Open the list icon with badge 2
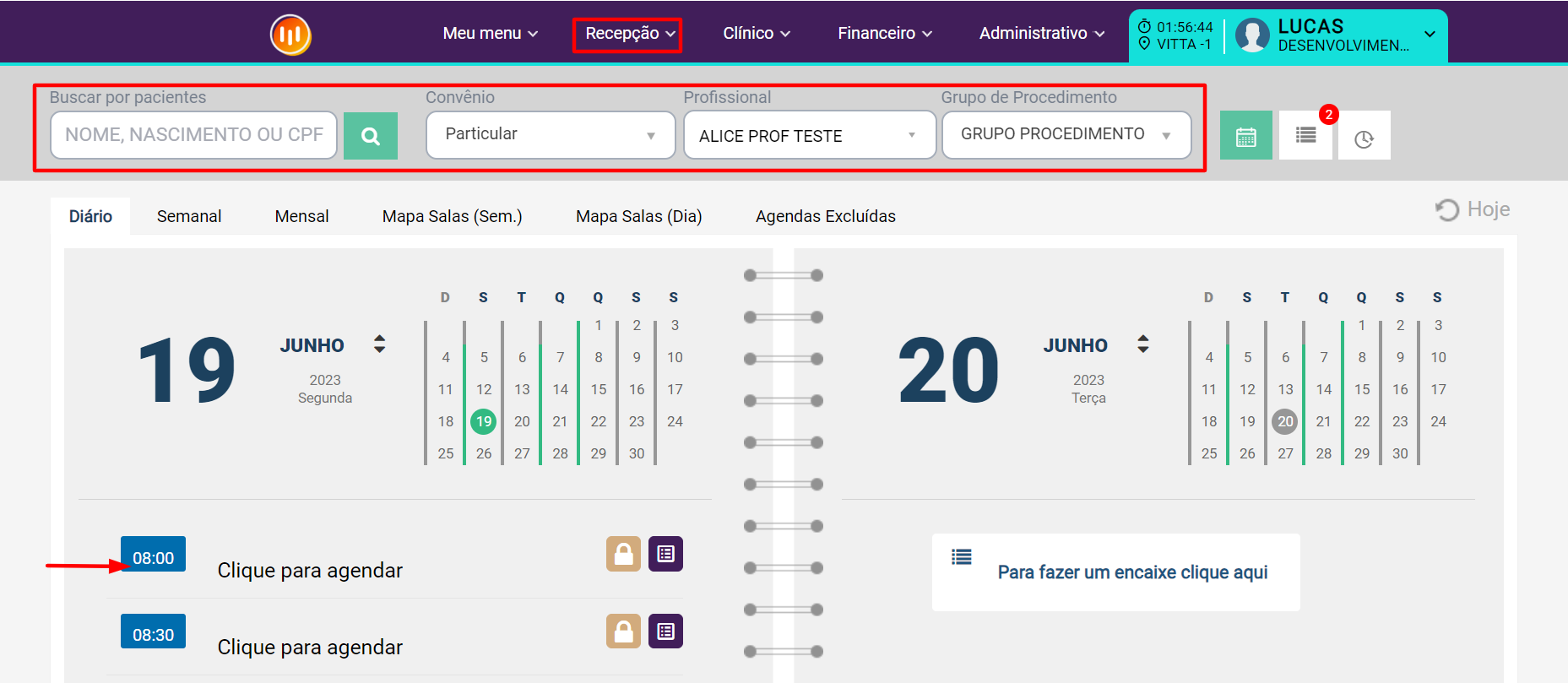This screenshot has width=1568, height=683. (x=1305, y=135)
